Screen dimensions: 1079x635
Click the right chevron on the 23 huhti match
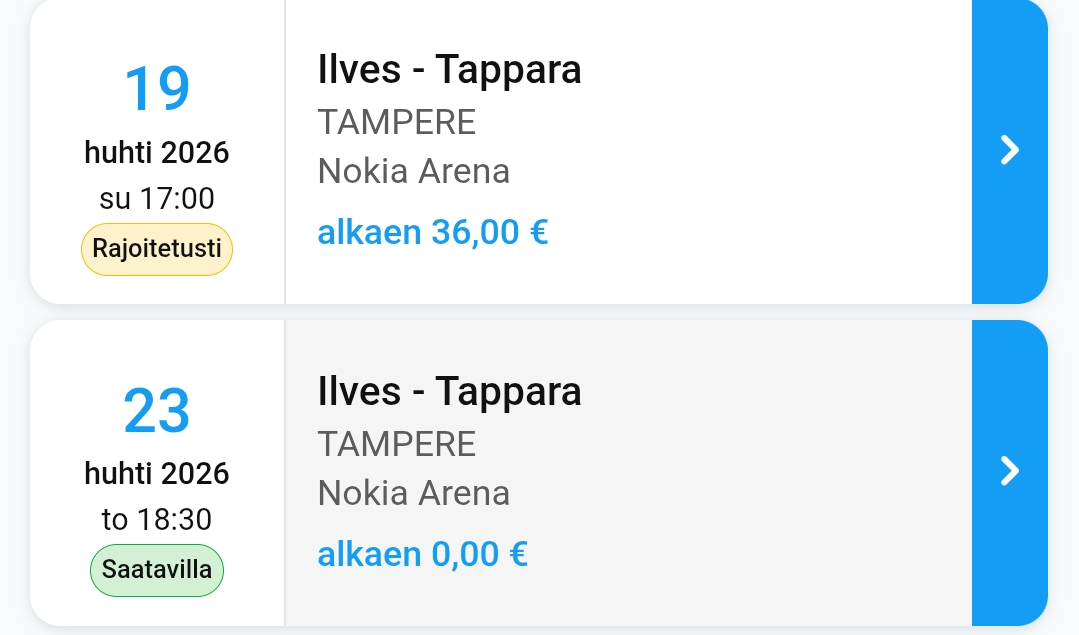point(1010,471)
